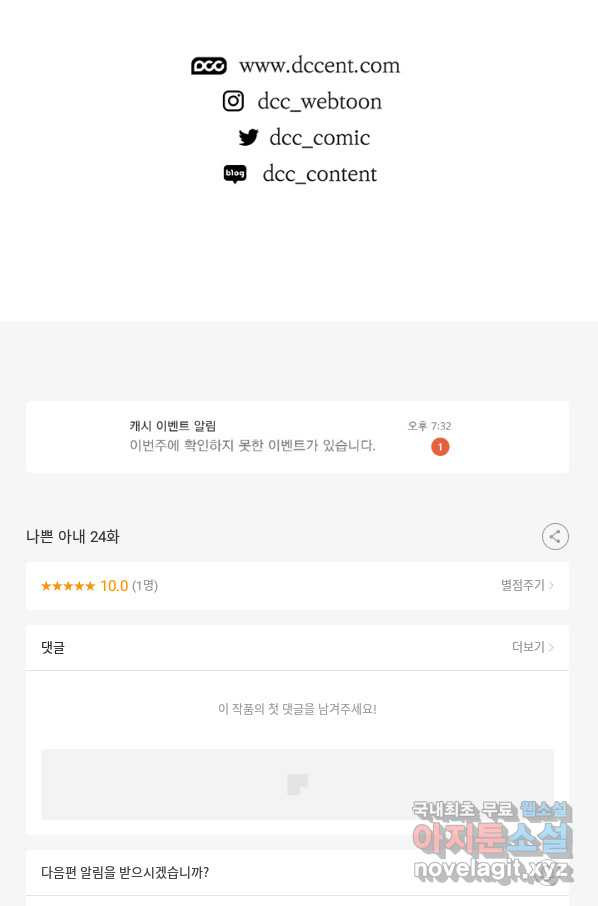
Task: Visit the www.dccent.com website link
Action: pyautogui.click(x=320, y=65)
